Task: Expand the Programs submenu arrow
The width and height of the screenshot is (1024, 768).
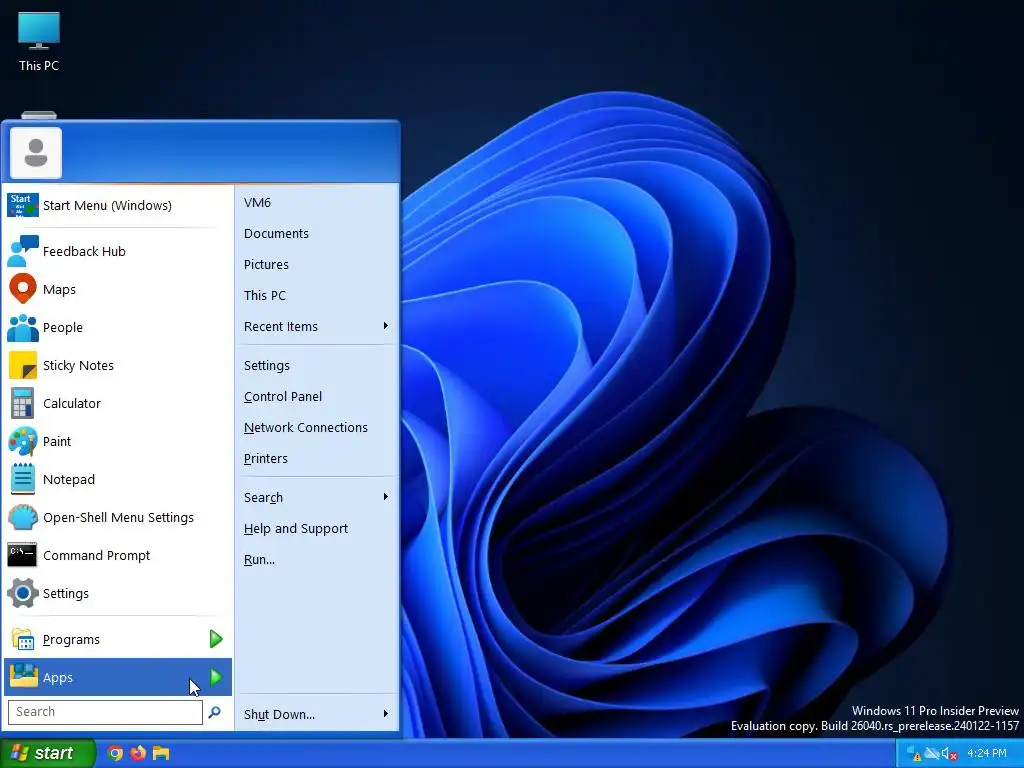Action: pyautogui.click(x=216, y=639)
